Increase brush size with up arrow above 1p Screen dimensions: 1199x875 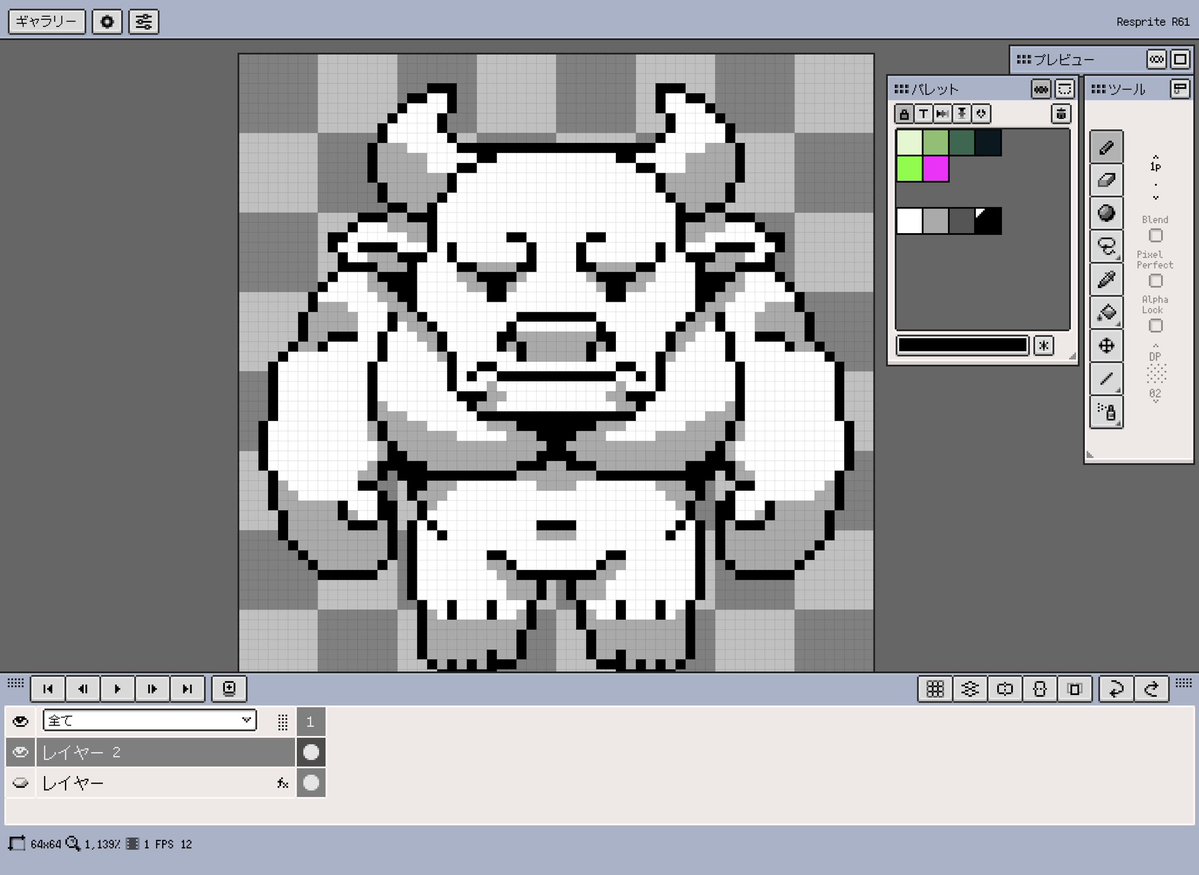(x=1155, y=156)
